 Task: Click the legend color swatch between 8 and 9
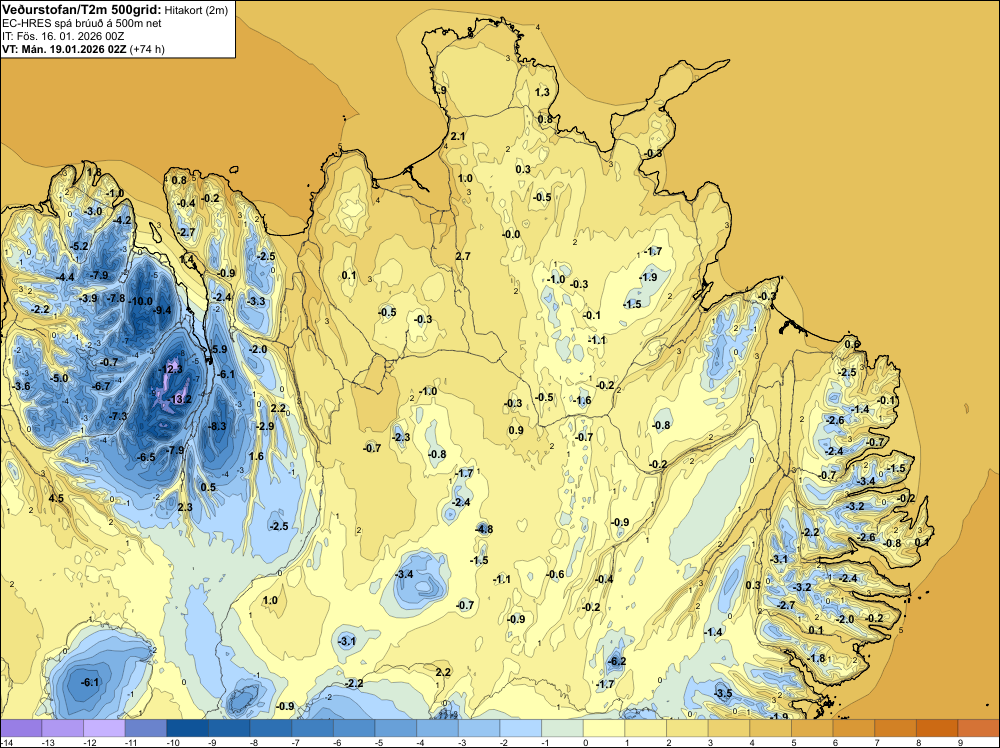937,728
